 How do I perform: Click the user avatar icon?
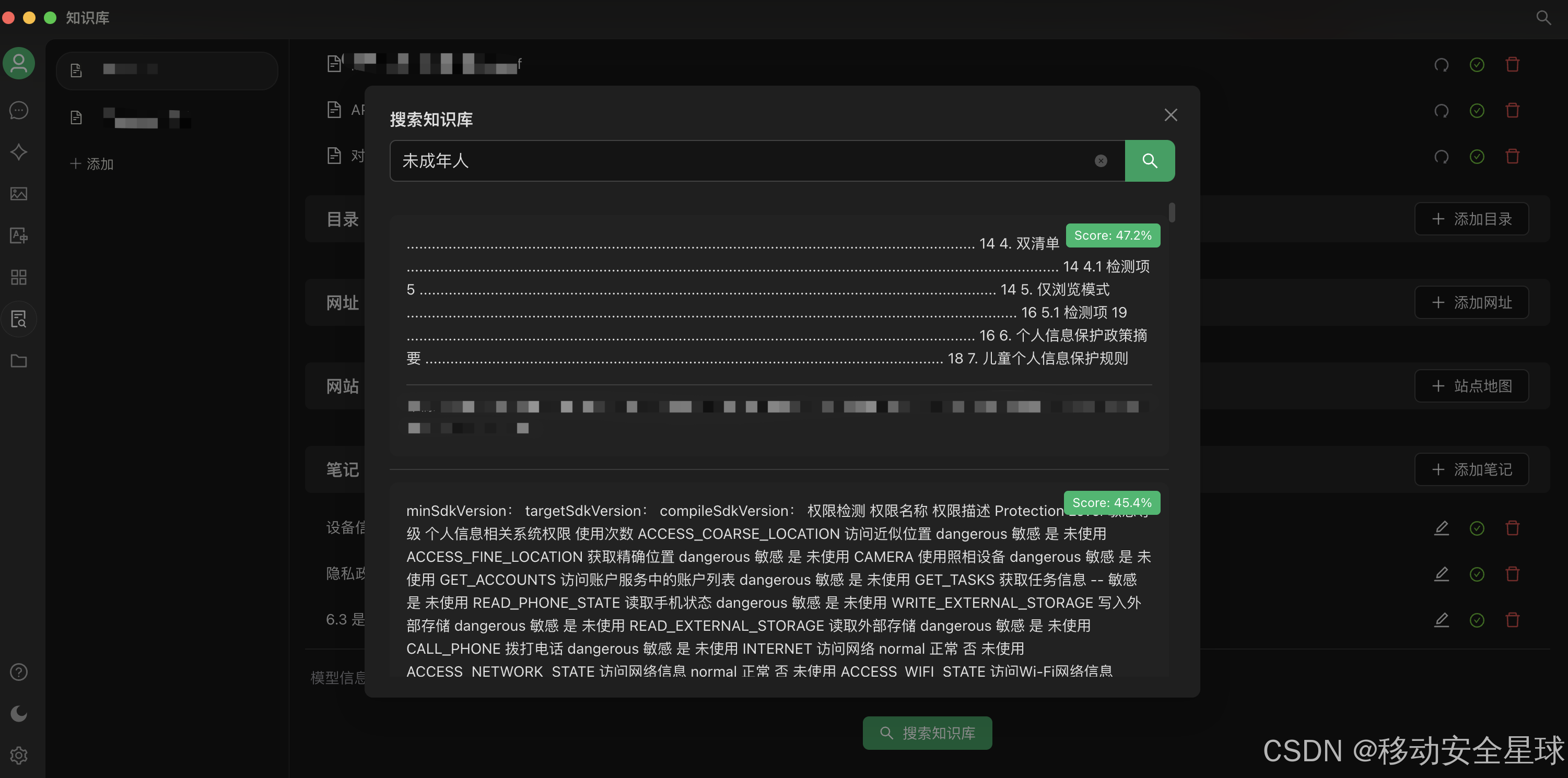tap(19, 63)
